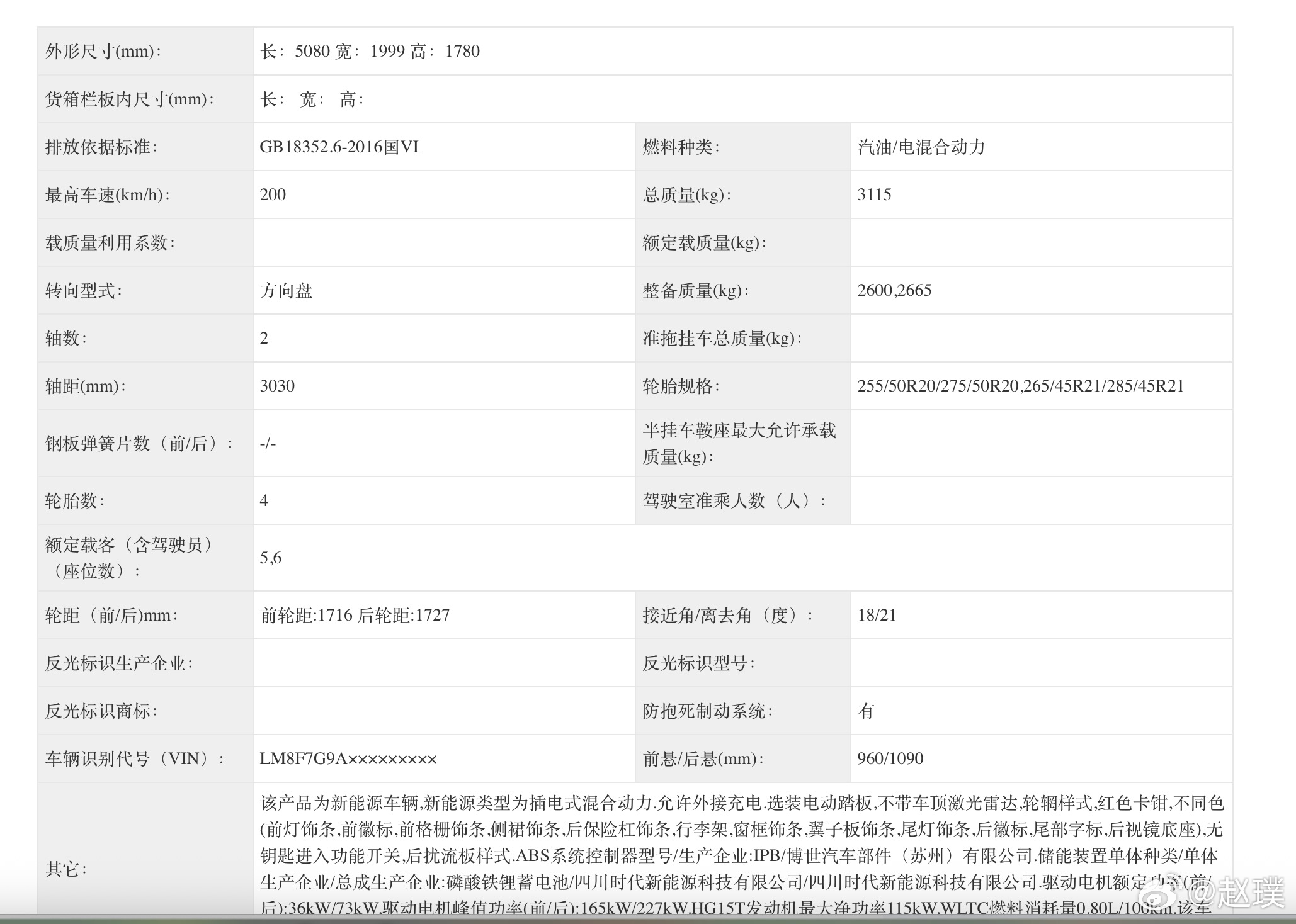Image resolution: width=1296 pixels, height=924 pixels.
Task: Click the label '接近角/离去角（度）:'
Action: (x=728, y=615)
